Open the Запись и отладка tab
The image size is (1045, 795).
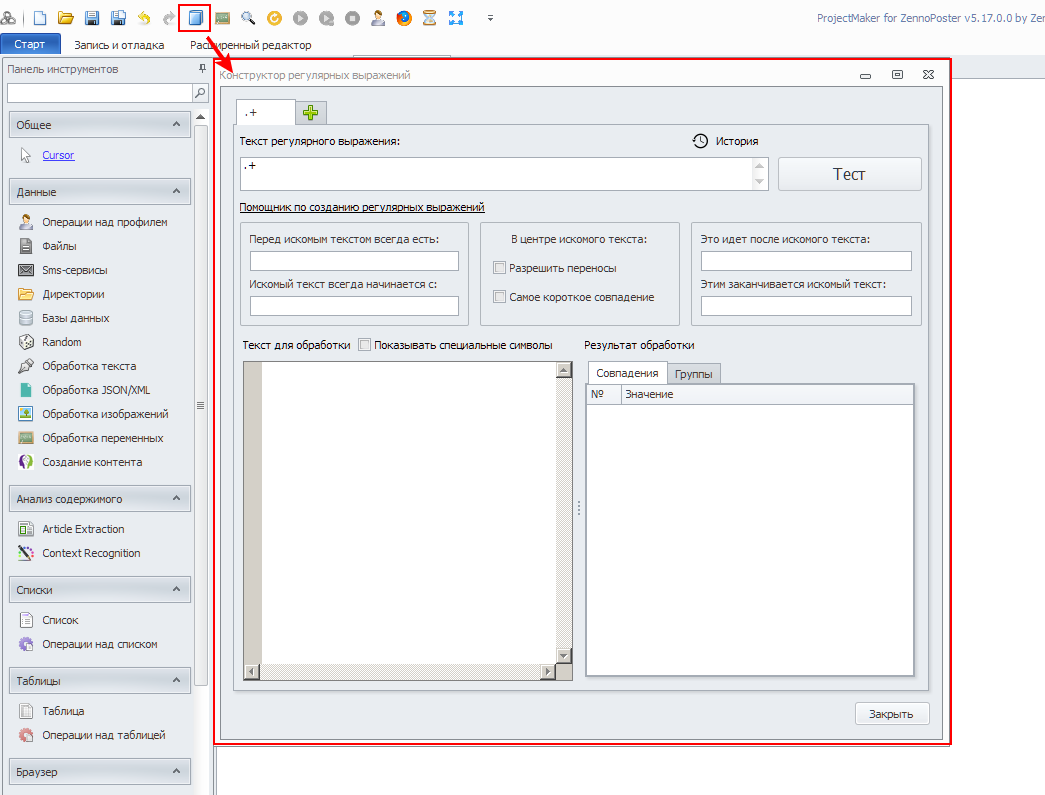click(119, 45)
